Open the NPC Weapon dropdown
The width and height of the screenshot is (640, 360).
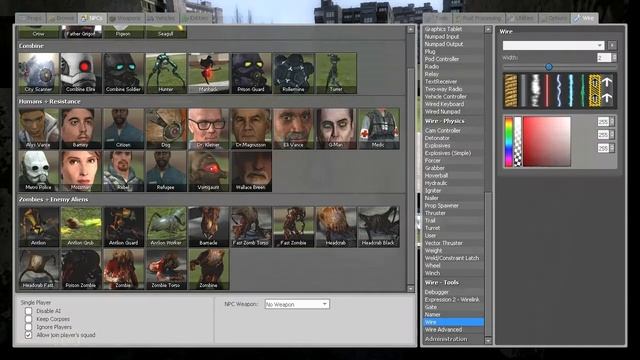click(297, 304)
